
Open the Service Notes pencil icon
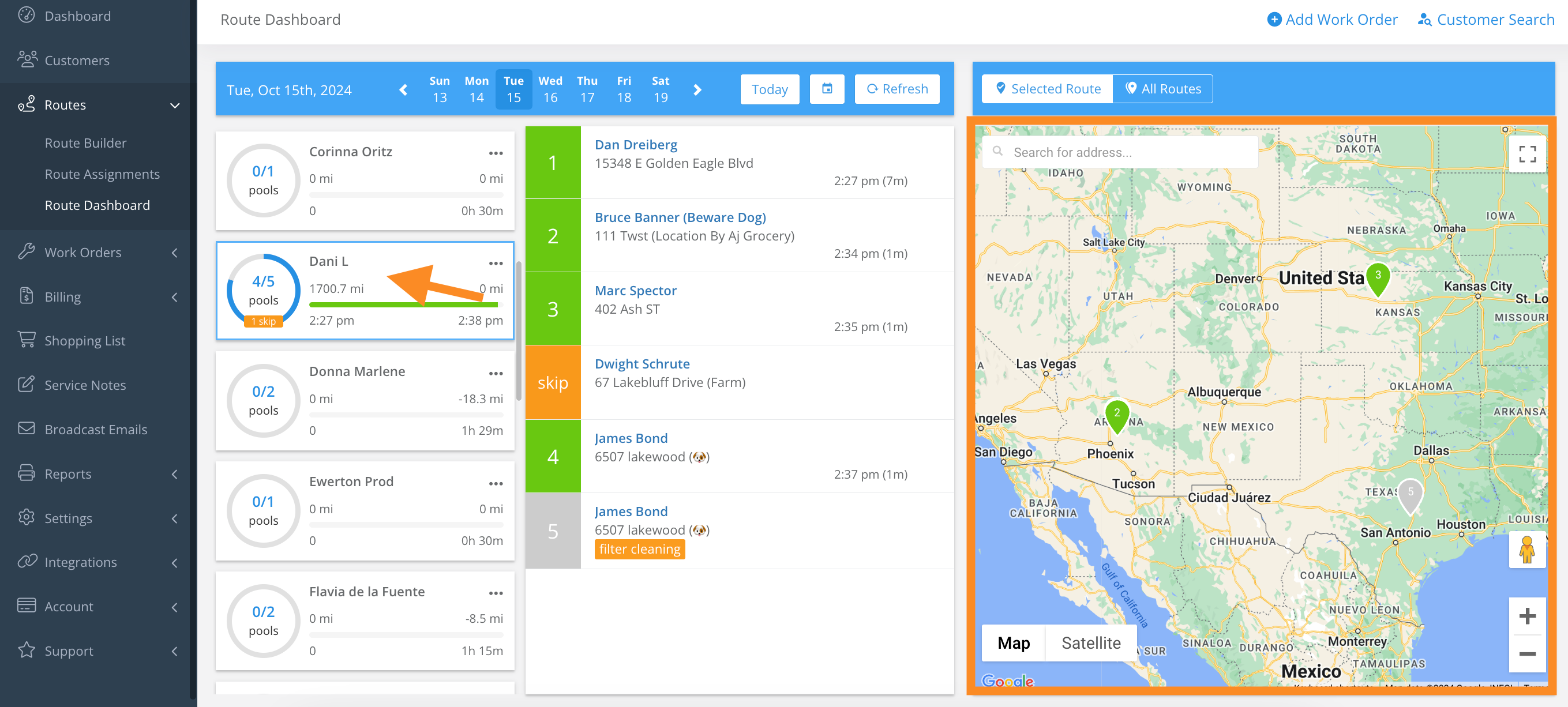[x=26, y=385]
